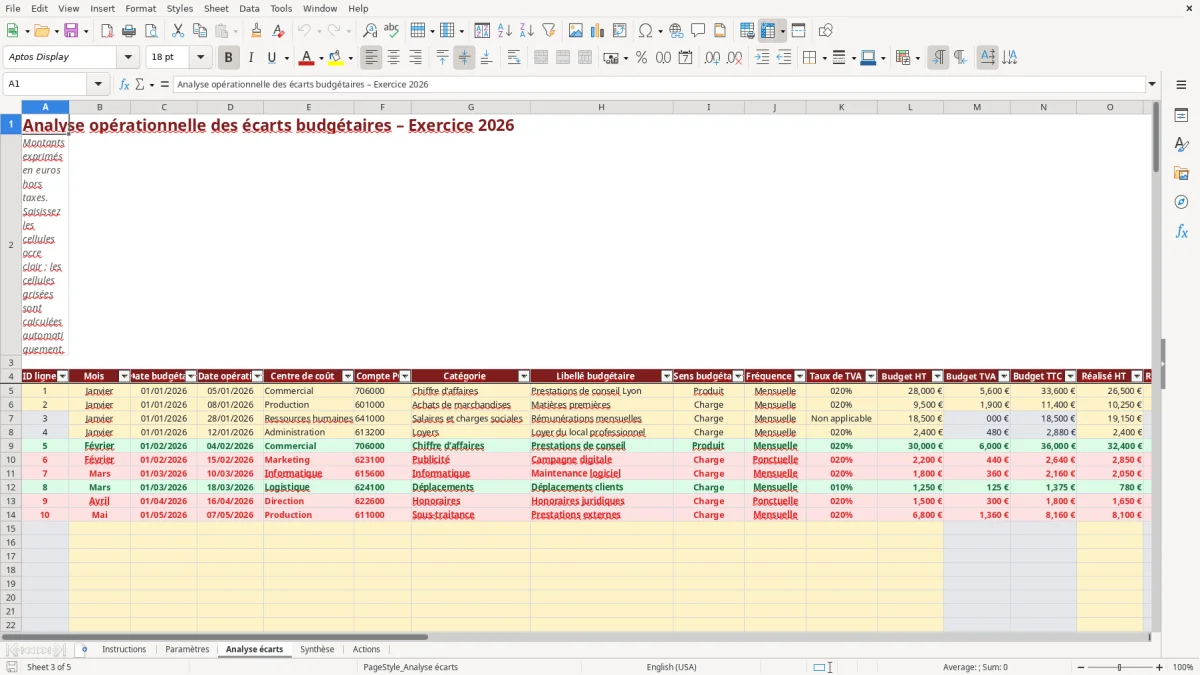This screenshot has width=1200, height=675.
Task: Cut selection with the scissors icon
Action: pyautogui.click(x=178, y=31)
